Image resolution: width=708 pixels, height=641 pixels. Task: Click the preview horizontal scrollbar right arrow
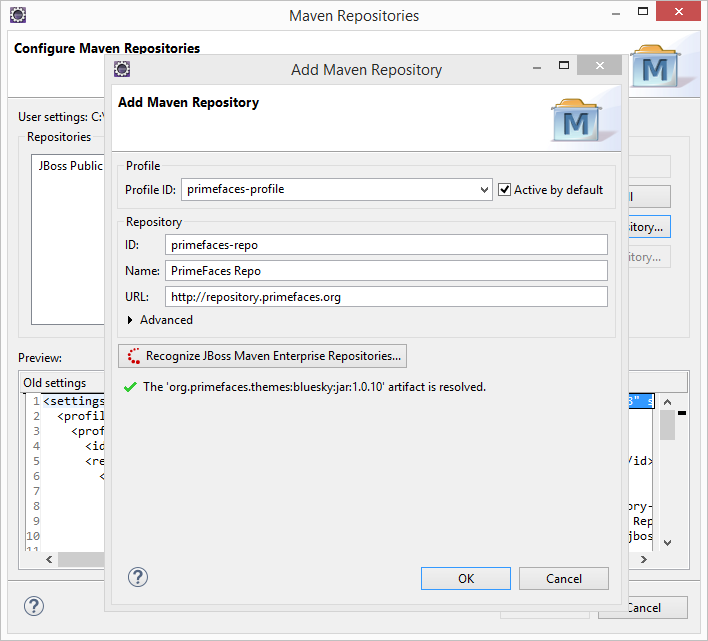(644, 560)
